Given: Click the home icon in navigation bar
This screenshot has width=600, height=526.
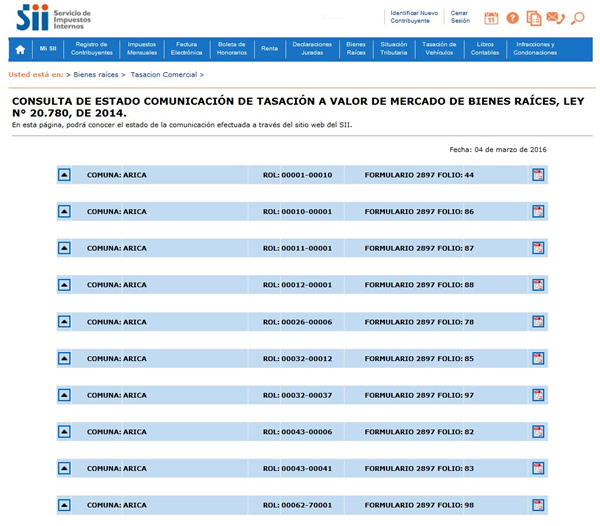Looking at the screenshot, I should [20, 49].
